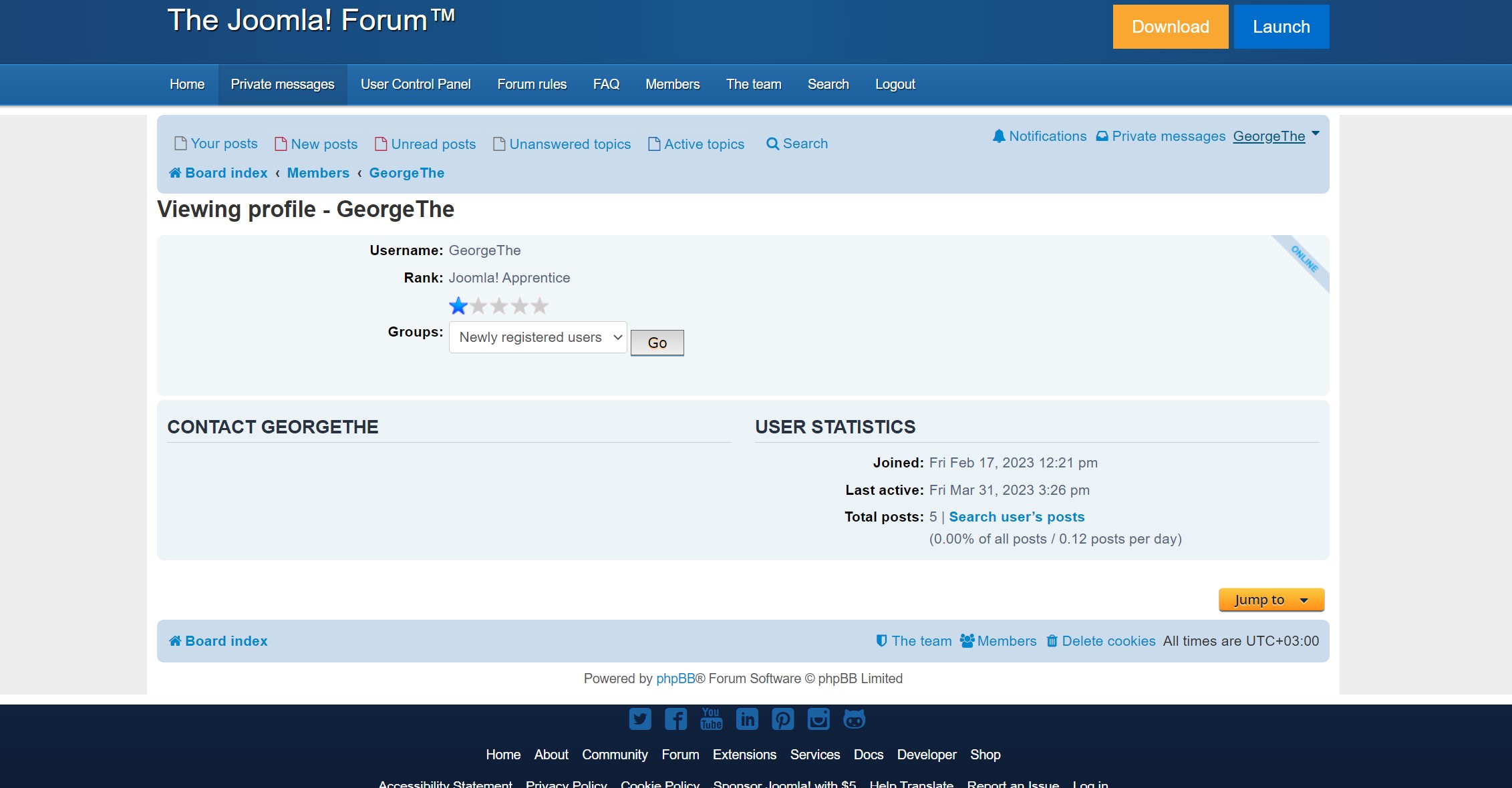Click the About footer link
This screenshot has width=1512, height=788.
[551, 755]
